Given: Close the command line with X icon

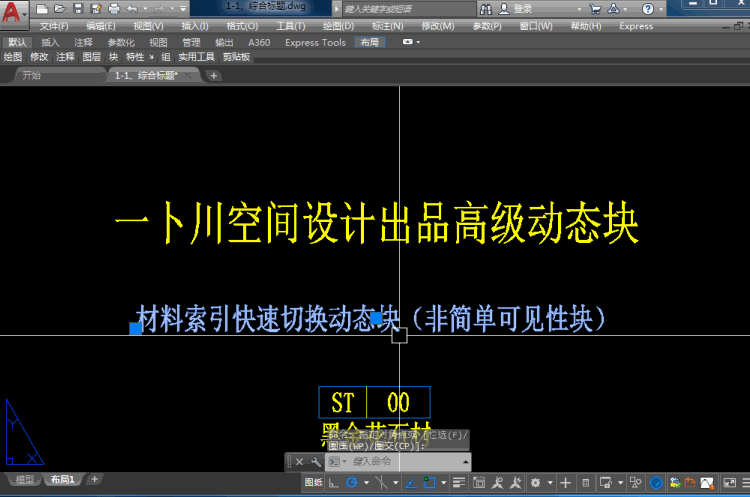Looking at the screenshot, I should point(299,462).
